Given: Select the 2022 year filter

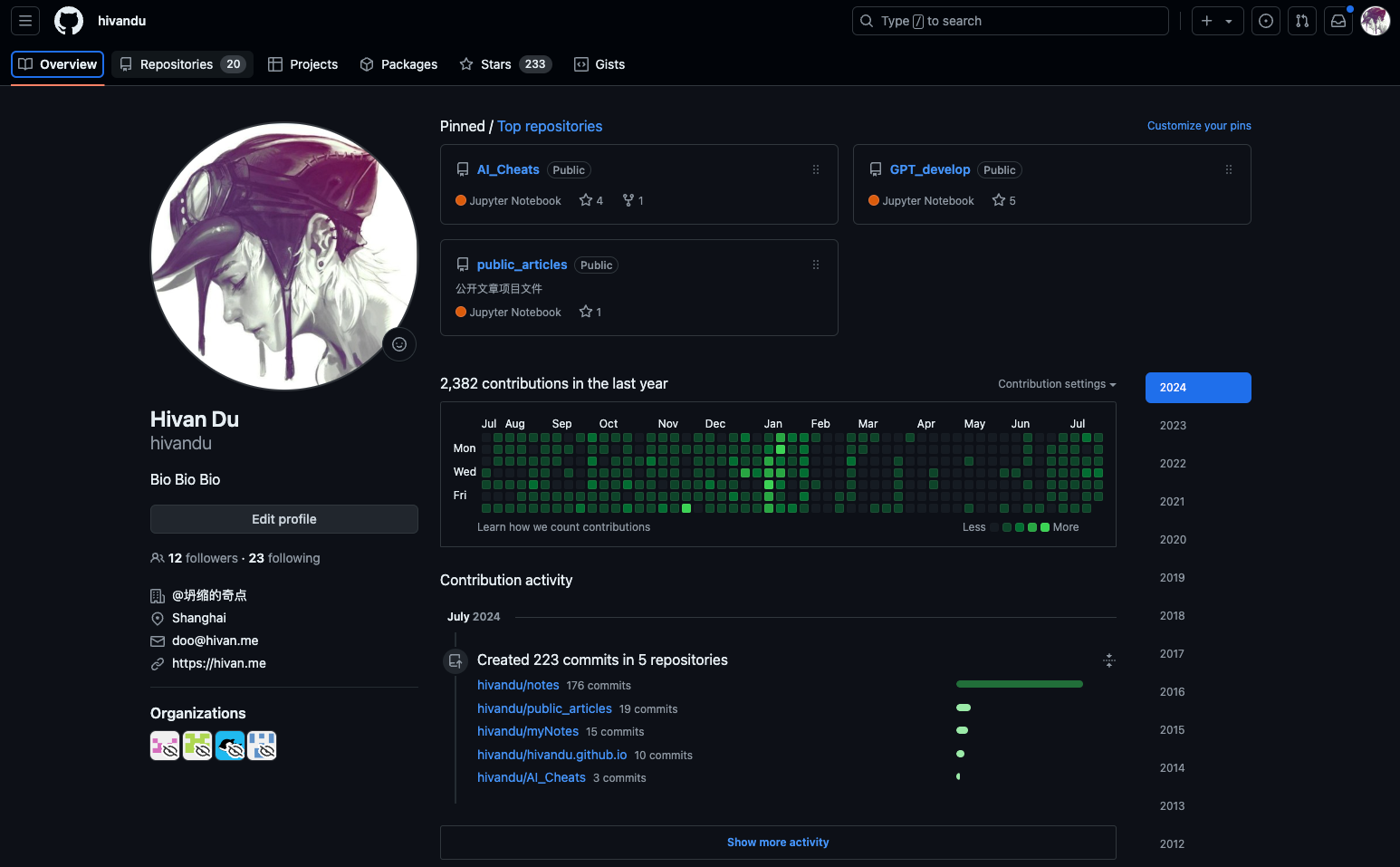Looking at the screenshot, I should [x=1198, y=464].
